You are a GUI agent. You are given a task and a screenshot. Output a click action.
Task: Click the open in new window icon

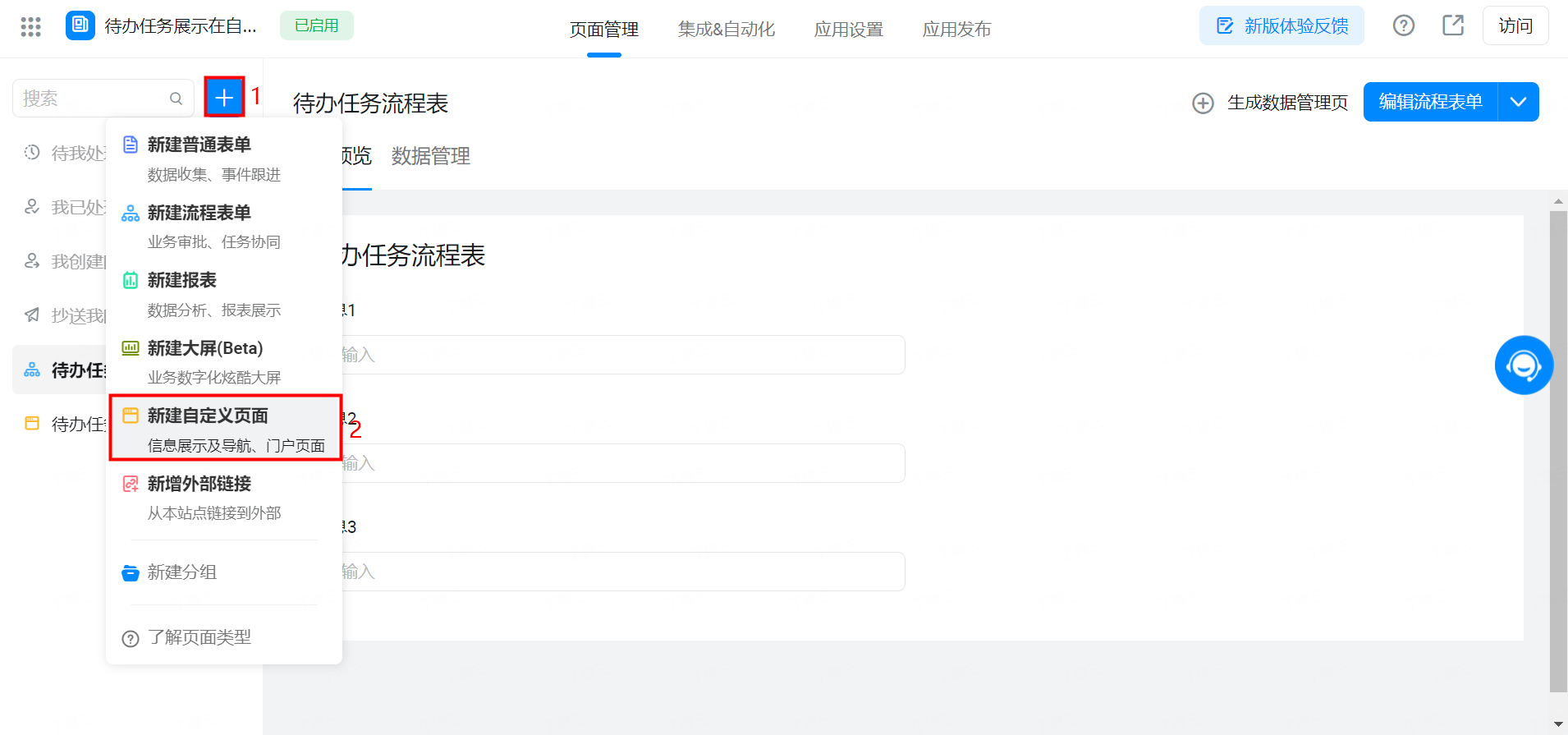pyautogui.click(x=1453, y=25)
